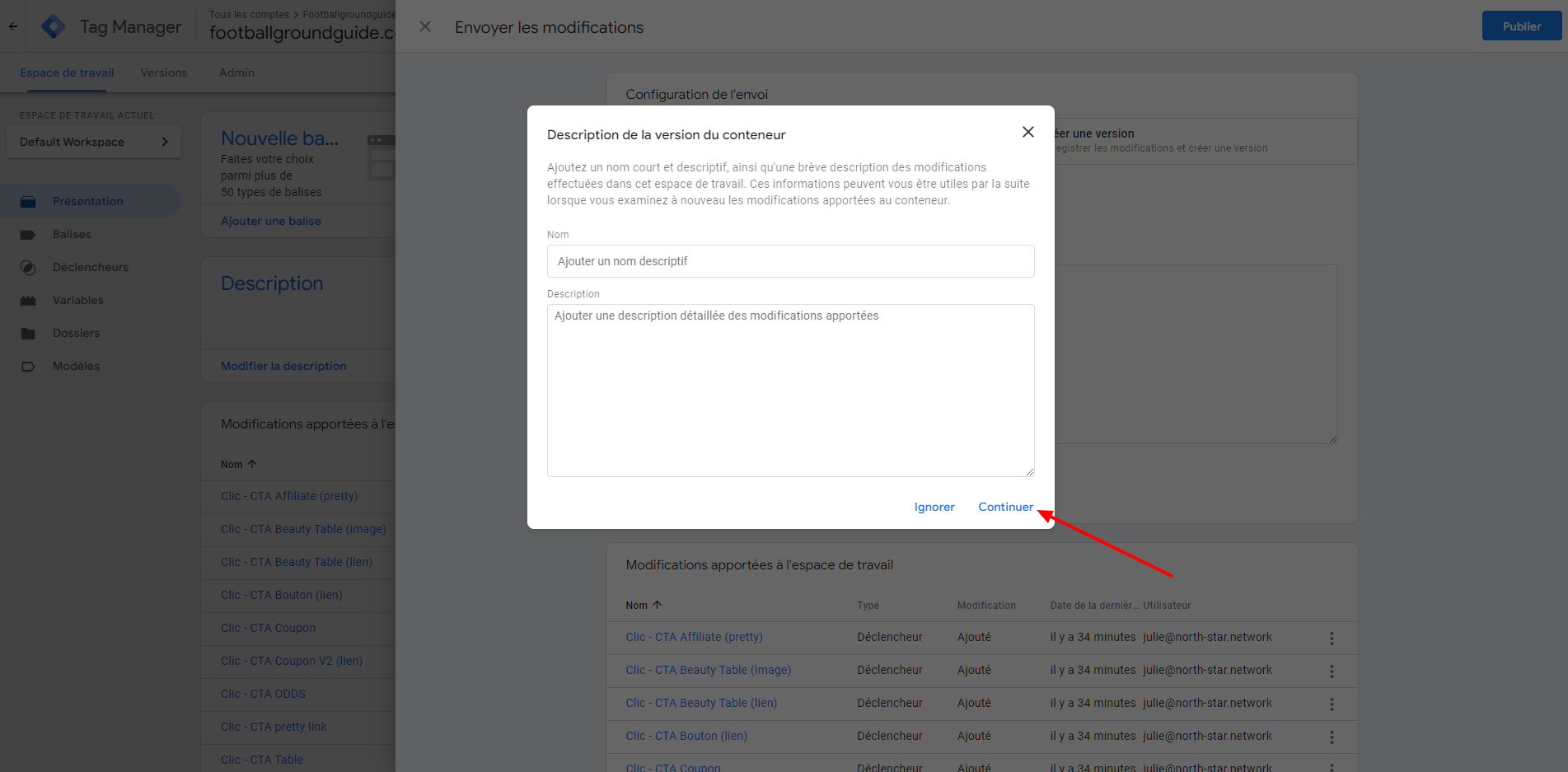This screenshot has width=1568, height=772.
Task: Select Variables in the left navigation
Action: [x=78, y=300]
